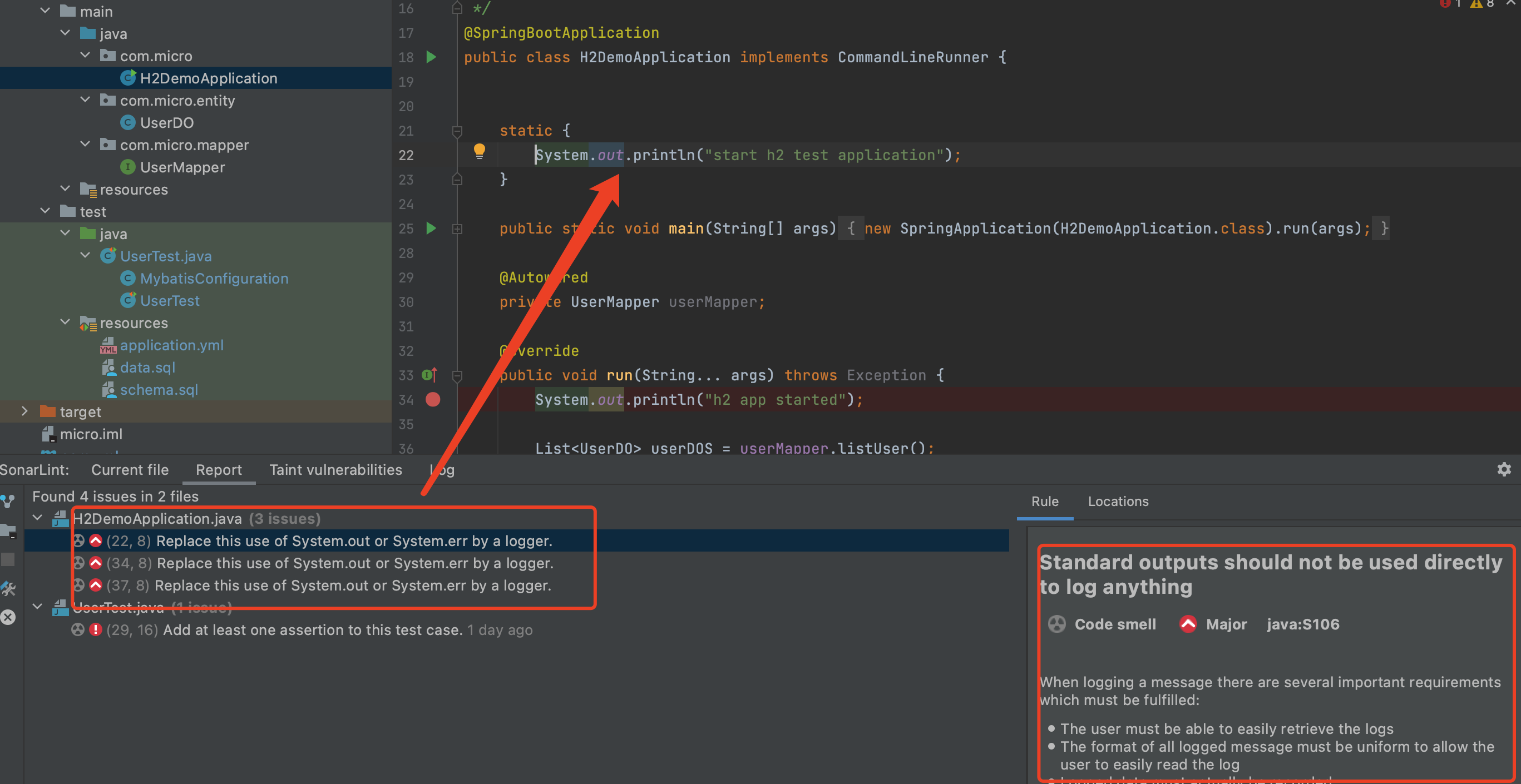Click the stop analysis square icon
The height and width of the screenshot is (784, 1521).
pyautogui.click(x=8, y=559)
